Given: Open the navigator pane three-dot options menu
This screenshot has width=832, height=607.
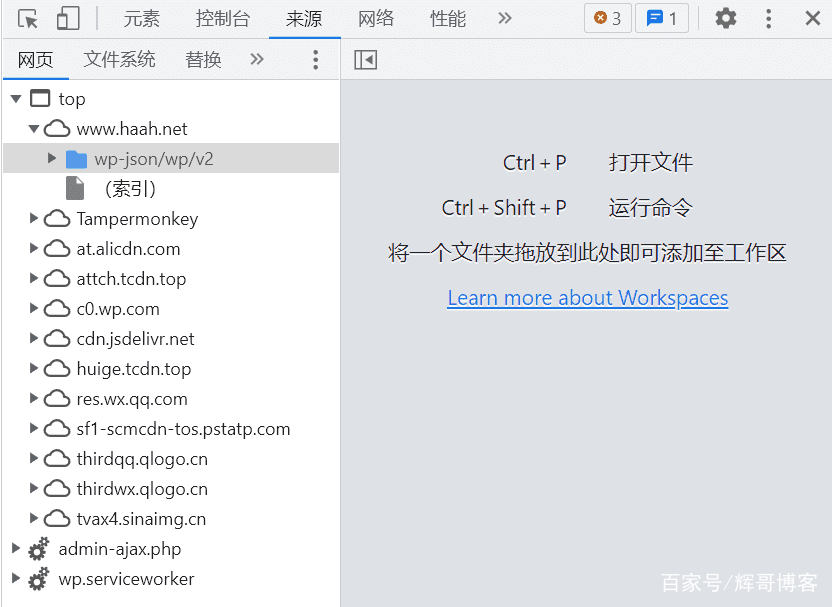Looking at the screenshot, I should pyautogui.click(x=316, y=60).
